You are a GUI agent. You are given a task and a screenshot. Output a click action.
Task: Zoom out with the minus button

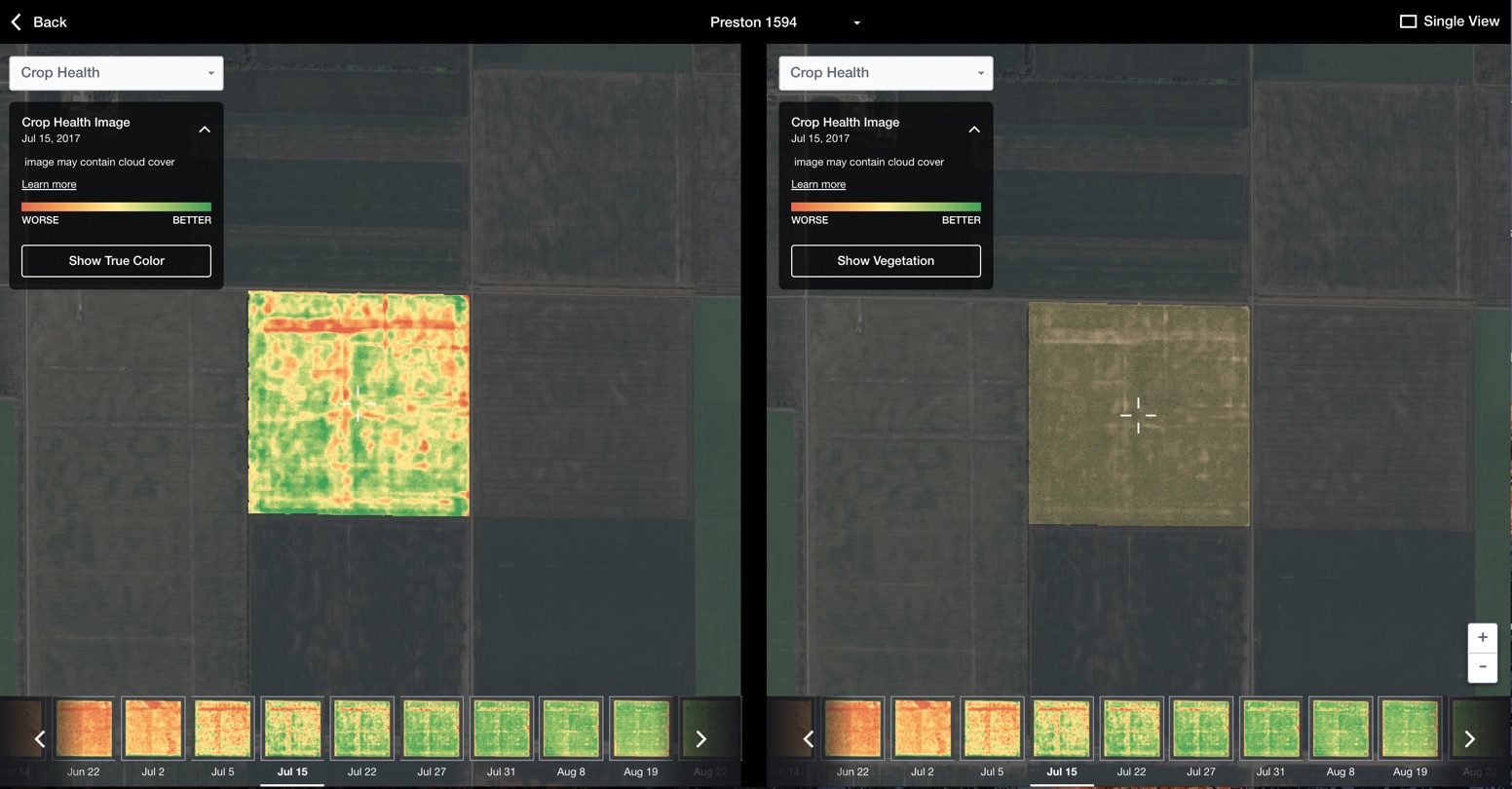pyautogui.click(x=1482, y=667)
